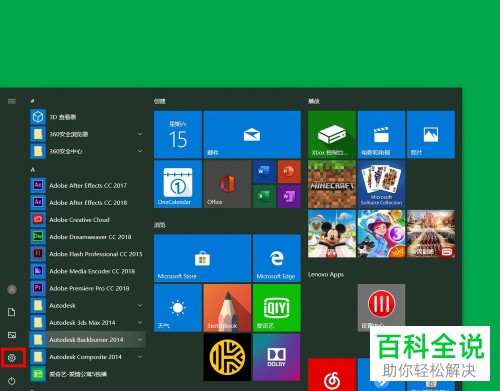The height and width of the screenshot is (391, 500).
Task: Open Microsoft Solitaire Collection tile
Action: tap(381, 184)
